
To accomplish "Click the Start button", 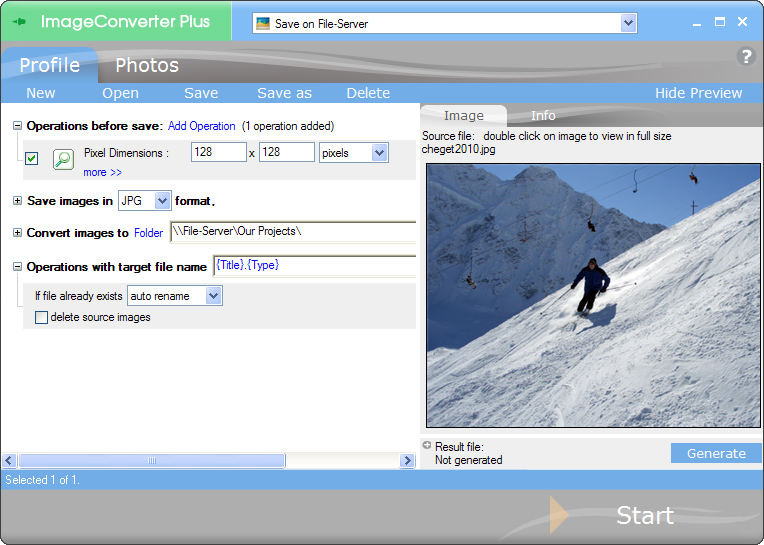I will [644, 515].
